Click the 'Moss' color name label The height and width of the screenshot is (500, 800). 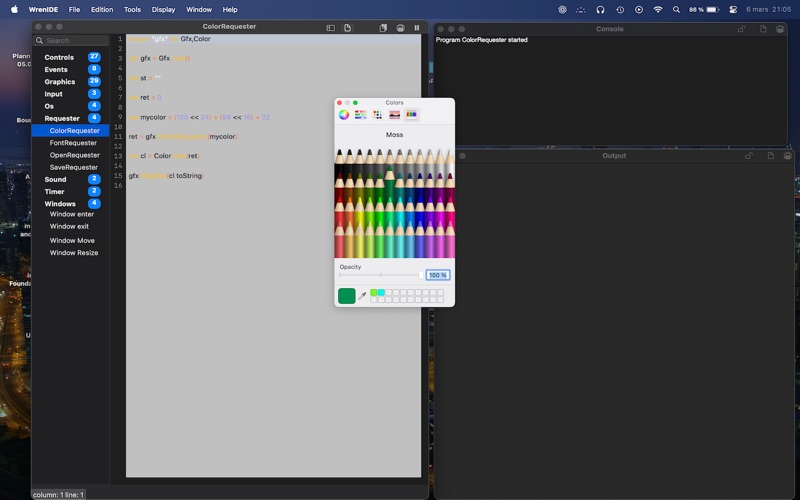(x=394, y=135)
